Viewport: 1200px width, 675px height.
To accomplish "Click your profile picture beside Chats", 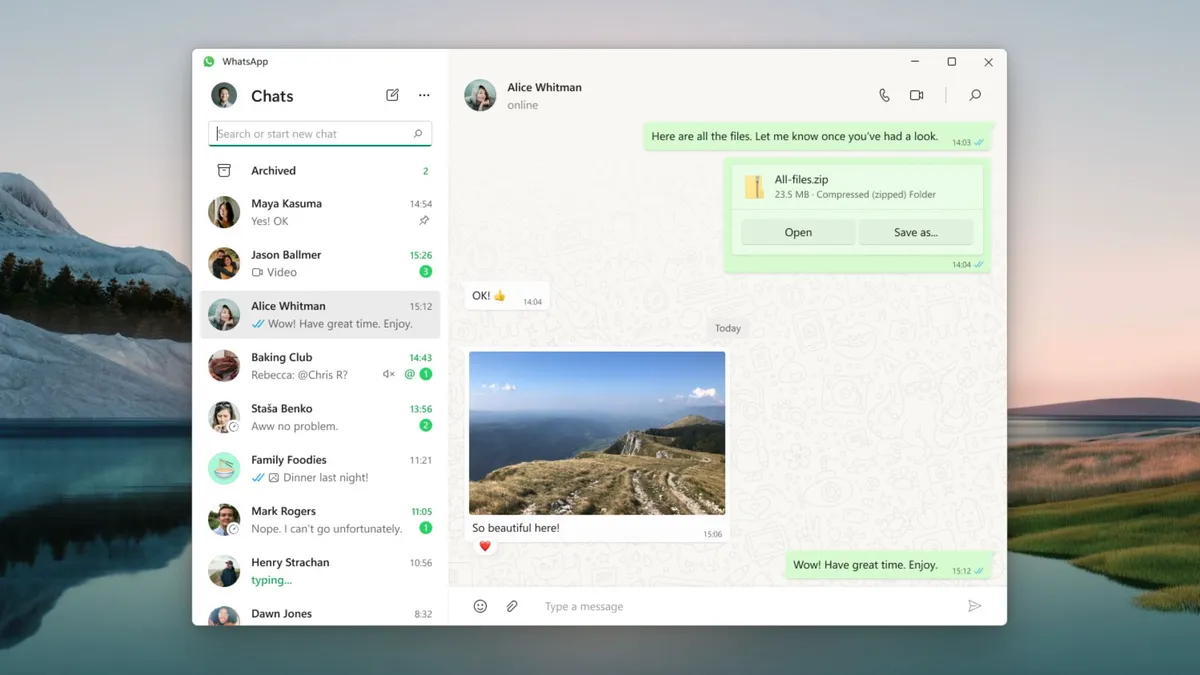I will 224,95.
